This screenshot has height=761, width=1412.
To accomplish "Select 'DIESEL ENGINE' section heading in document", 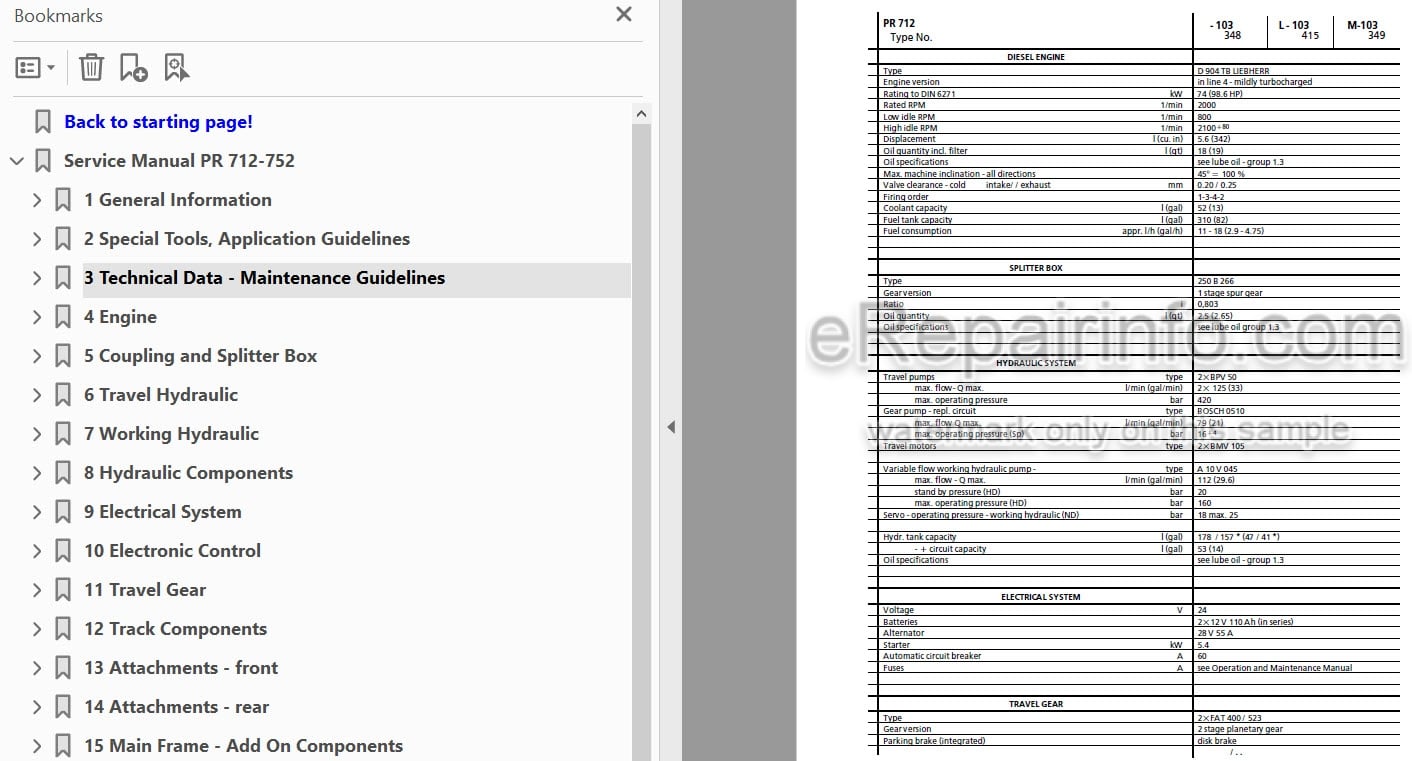I will 1035,57.
